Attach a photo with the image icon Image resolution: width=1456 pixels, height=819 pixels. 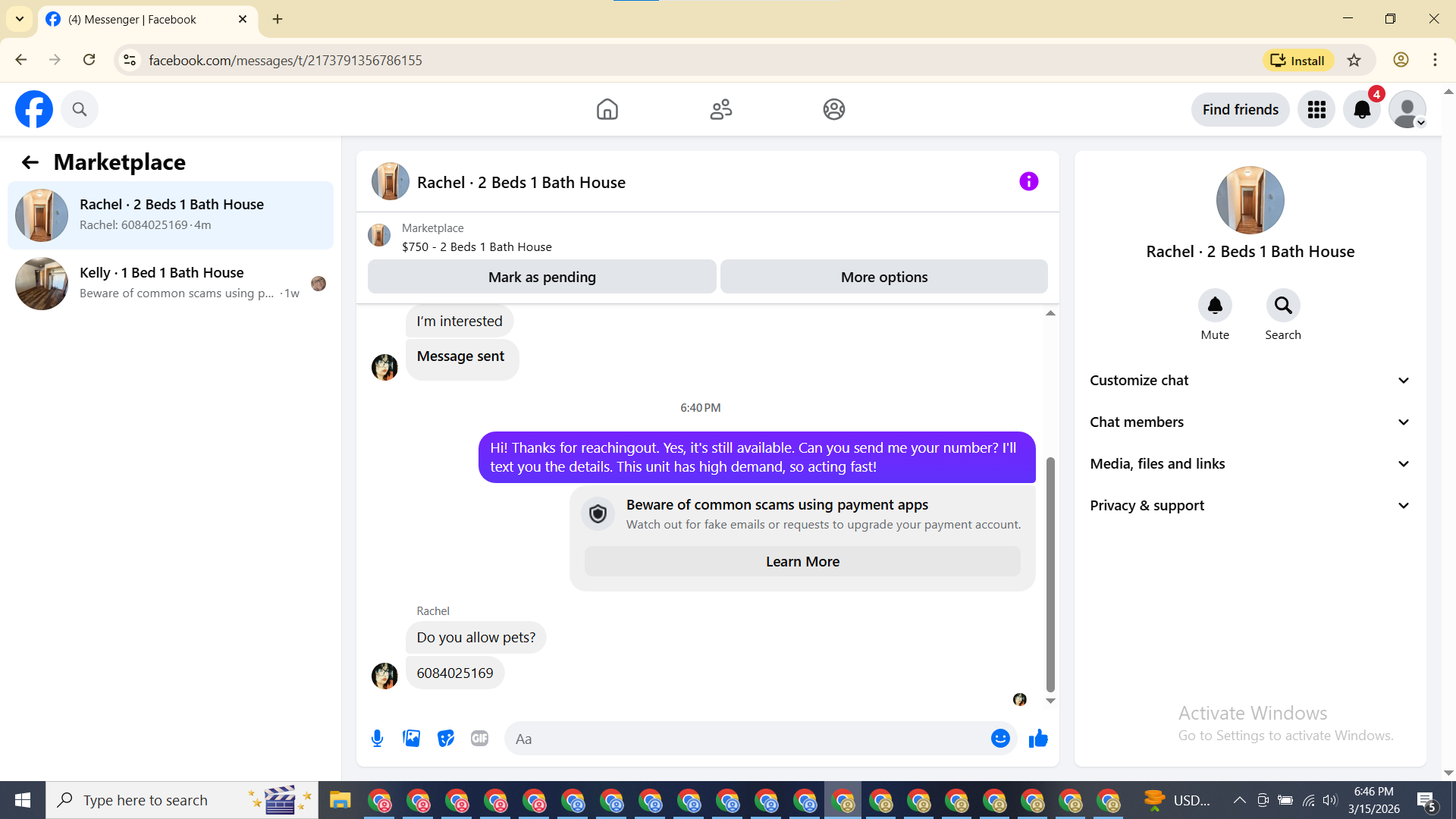pyautogui.click(x=412, y=739)
